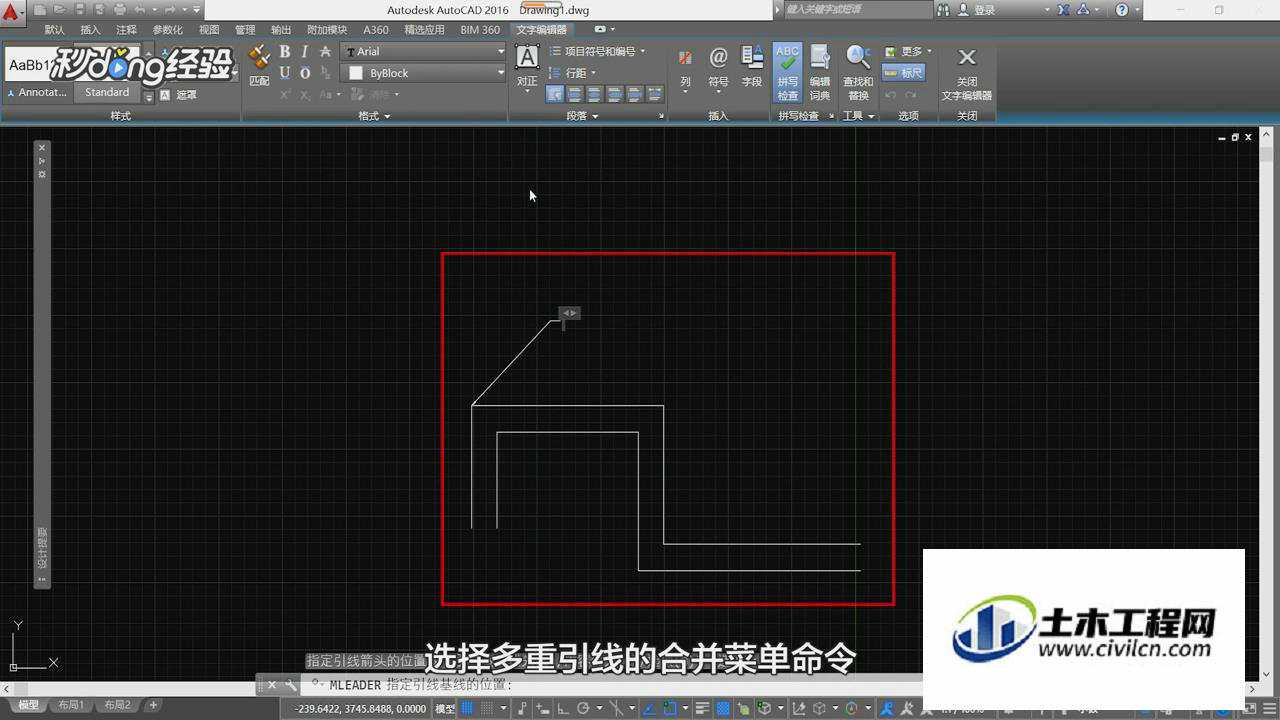Open the BIM 360 ribbon tab
The height and width of the screenshot is (720, 1280).
point(480,30)
